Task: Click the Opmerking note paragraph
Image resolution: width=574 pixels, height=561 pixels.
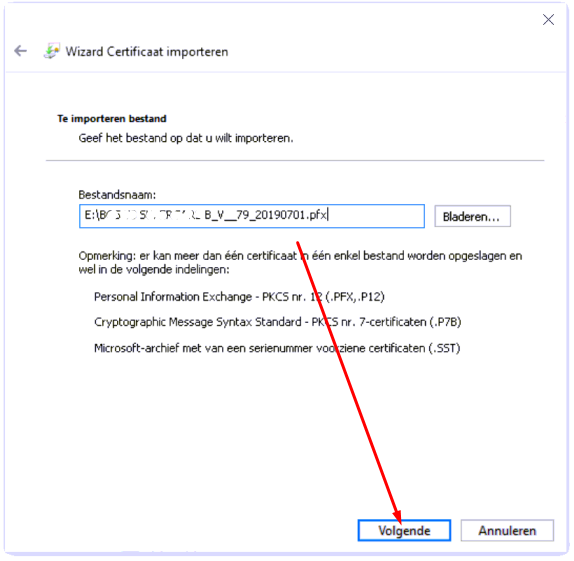Action: tap(300, 263)
